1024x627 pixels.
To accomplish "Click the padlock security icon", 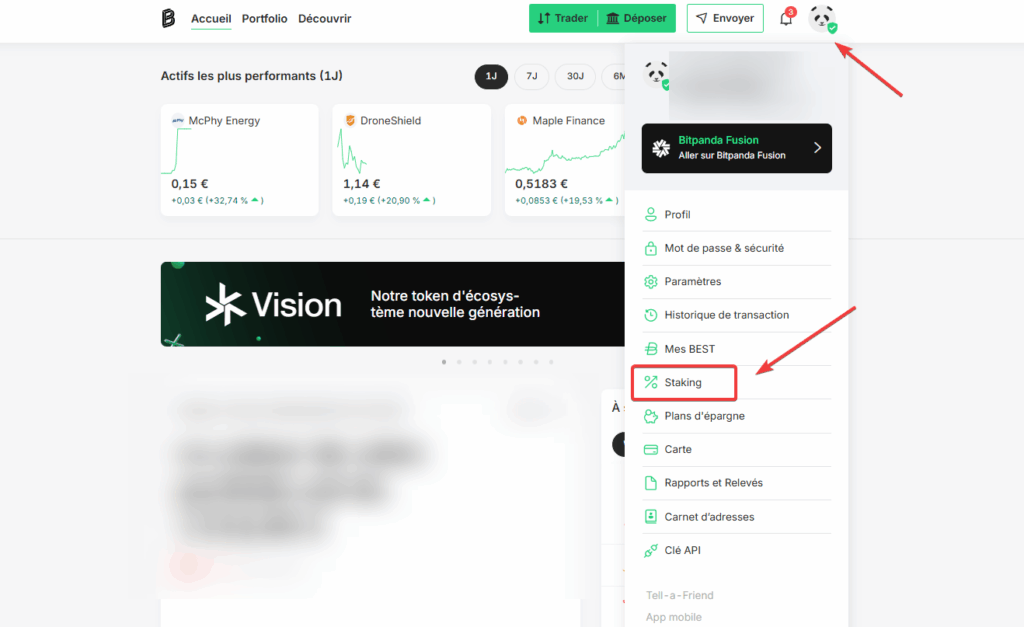I will [650, 248].
